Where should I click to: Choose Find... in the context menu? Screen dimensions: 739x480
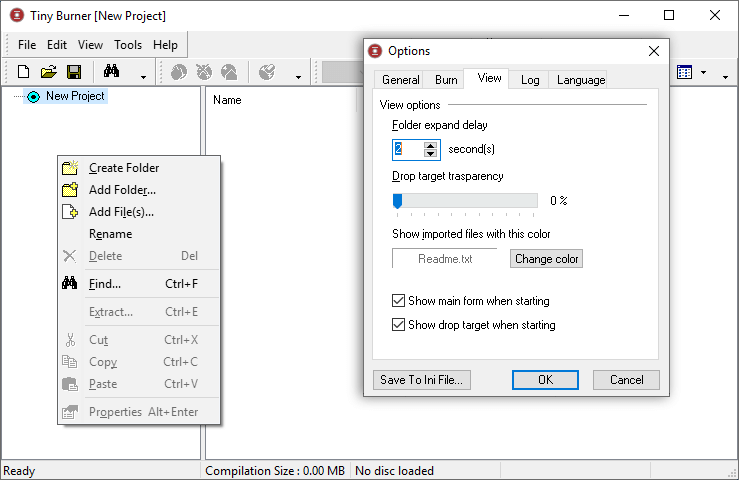[x=104, y=284]
